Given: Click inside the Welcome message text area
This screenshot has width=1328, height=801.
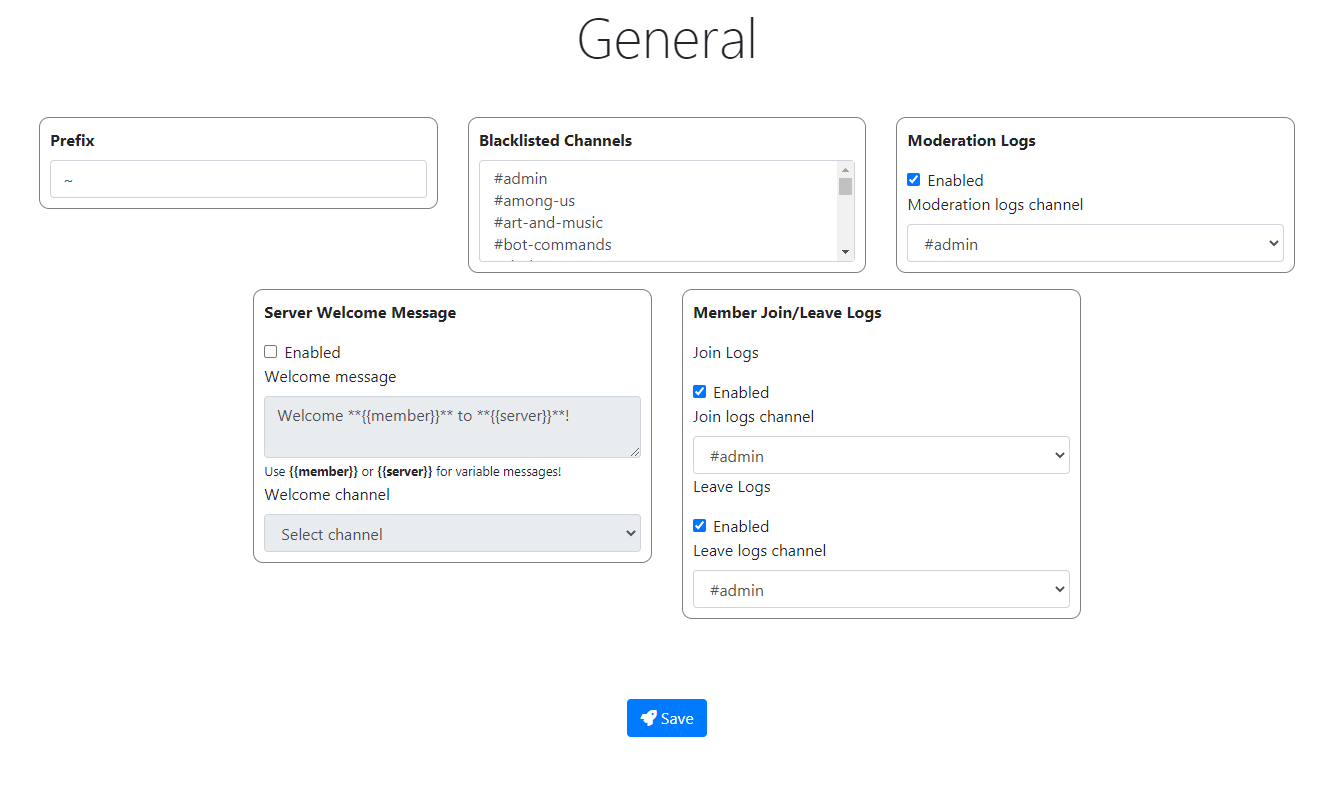Looking at the screenshot, I should (452, 426).
